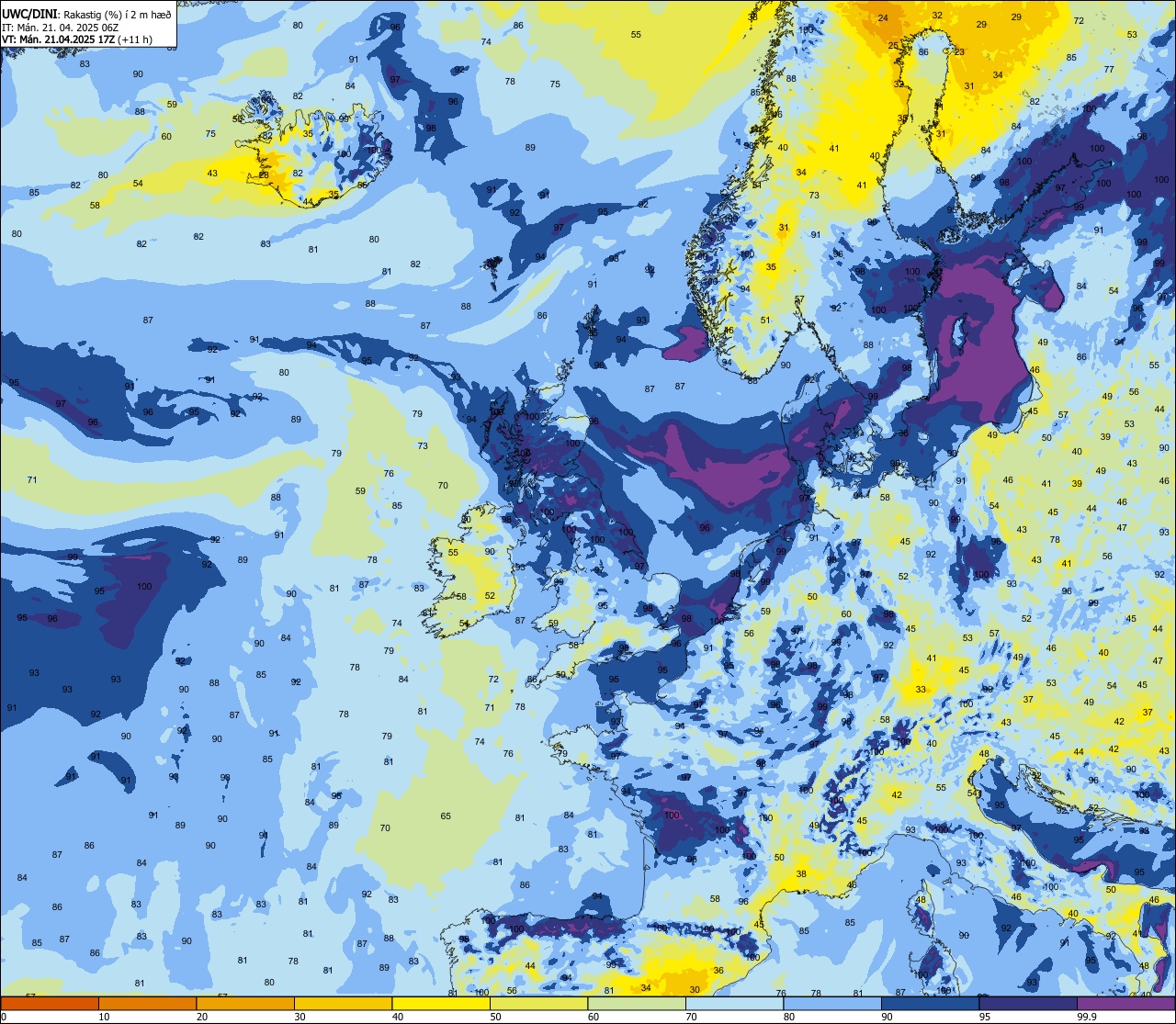Click the navy 95–99.9 legend swatch

tap(1027, 1003)
